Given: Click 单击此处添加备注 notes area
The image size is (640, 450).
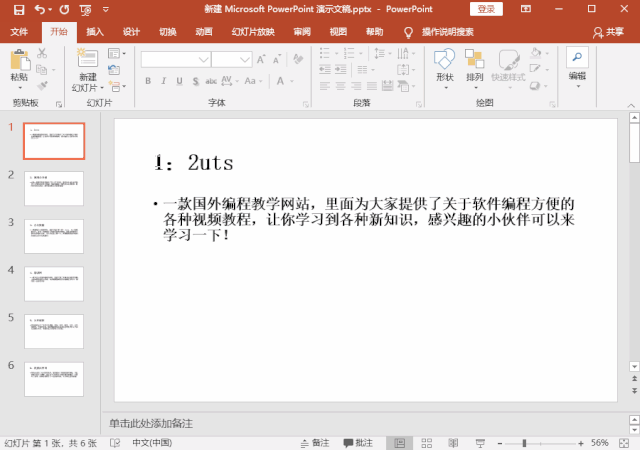Looking at the screenshot, I should [x=151, y=423].
